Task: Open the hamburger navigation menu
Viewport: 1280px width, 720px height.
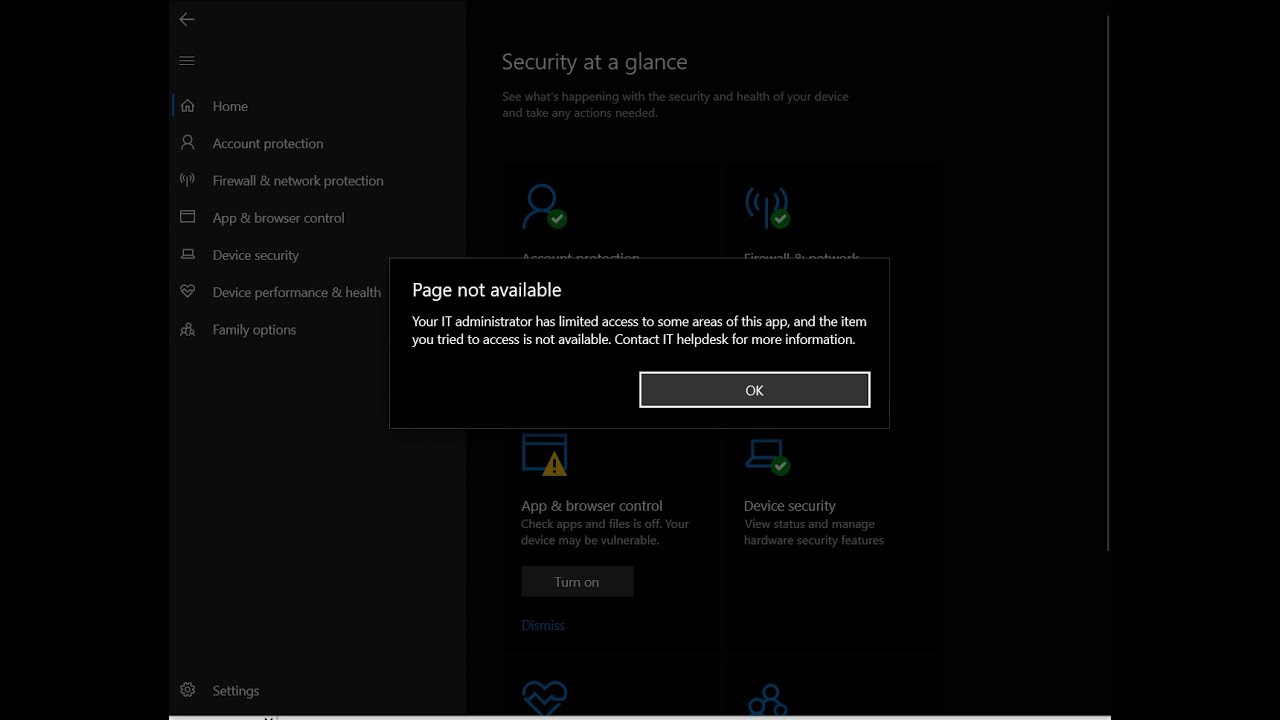Action: coord(187,61)
